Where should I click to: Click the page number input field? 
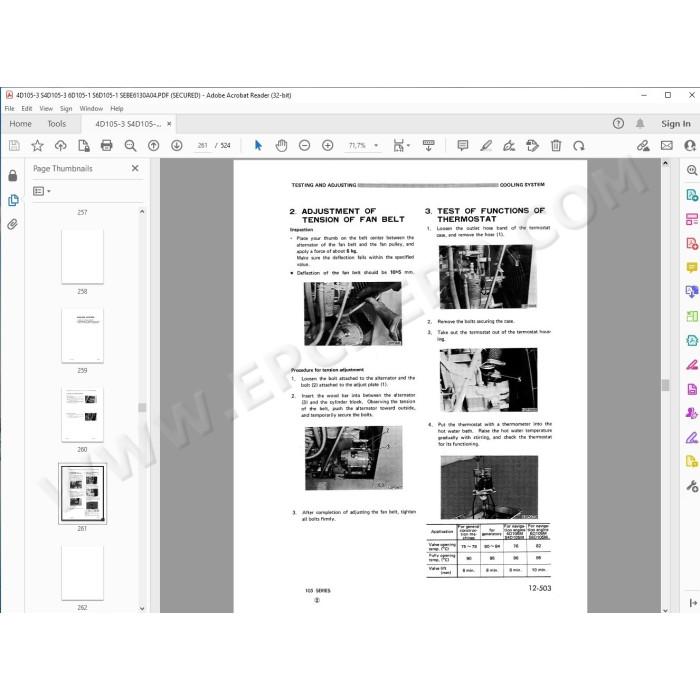click(202, 146)
